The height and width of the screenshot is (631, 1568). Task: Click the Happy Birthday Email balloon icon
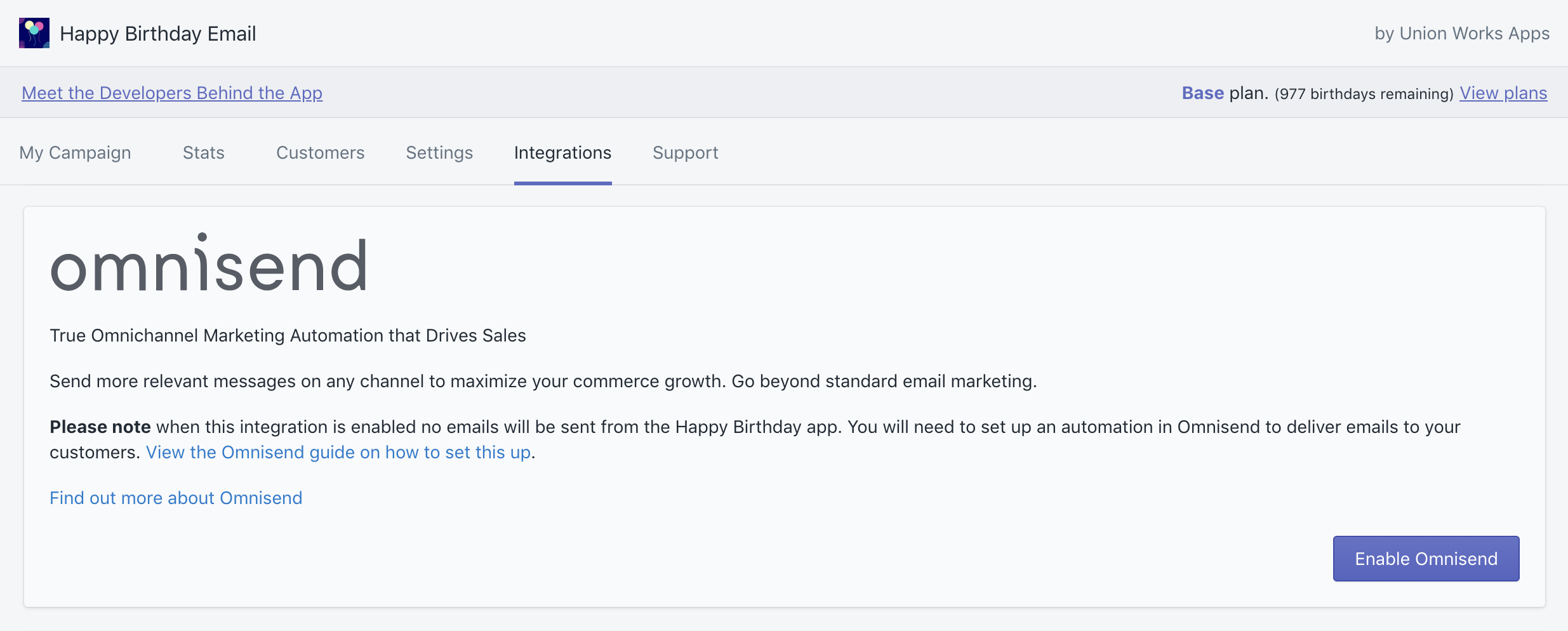click(x=34, y=33)
